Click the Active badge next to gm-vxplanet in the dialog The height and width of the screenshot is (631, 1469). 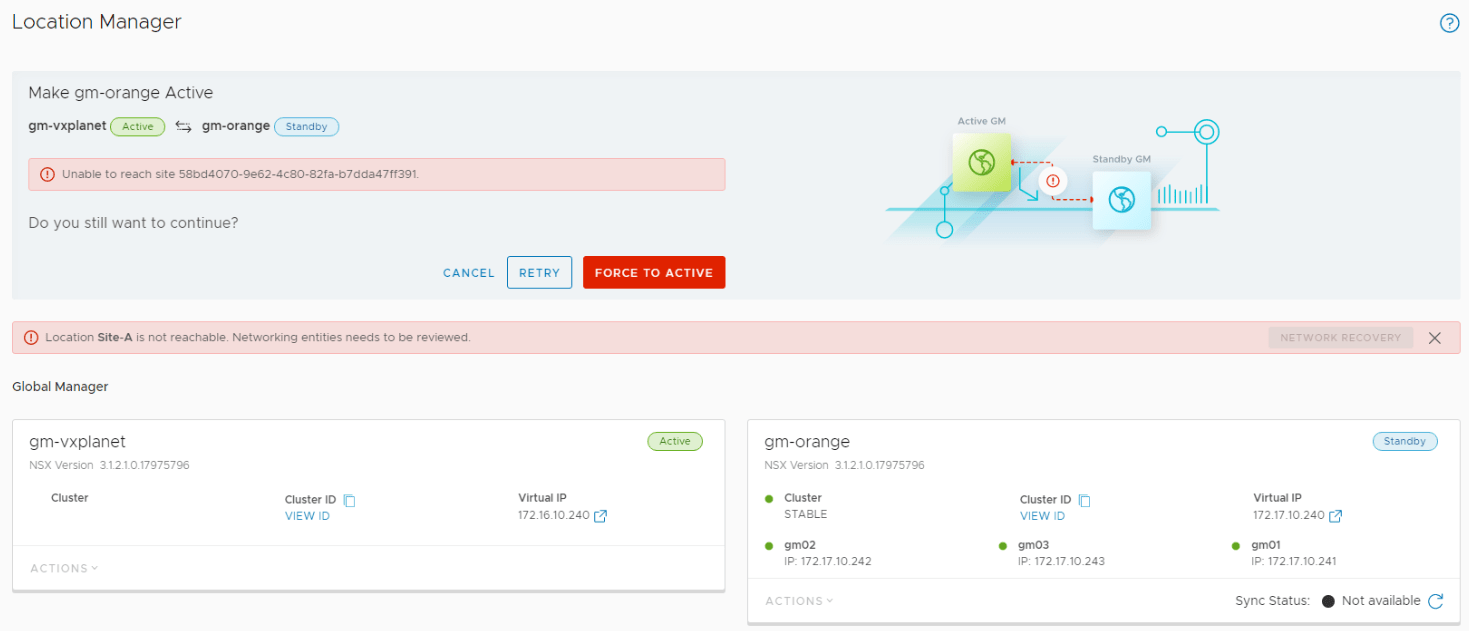138,127
